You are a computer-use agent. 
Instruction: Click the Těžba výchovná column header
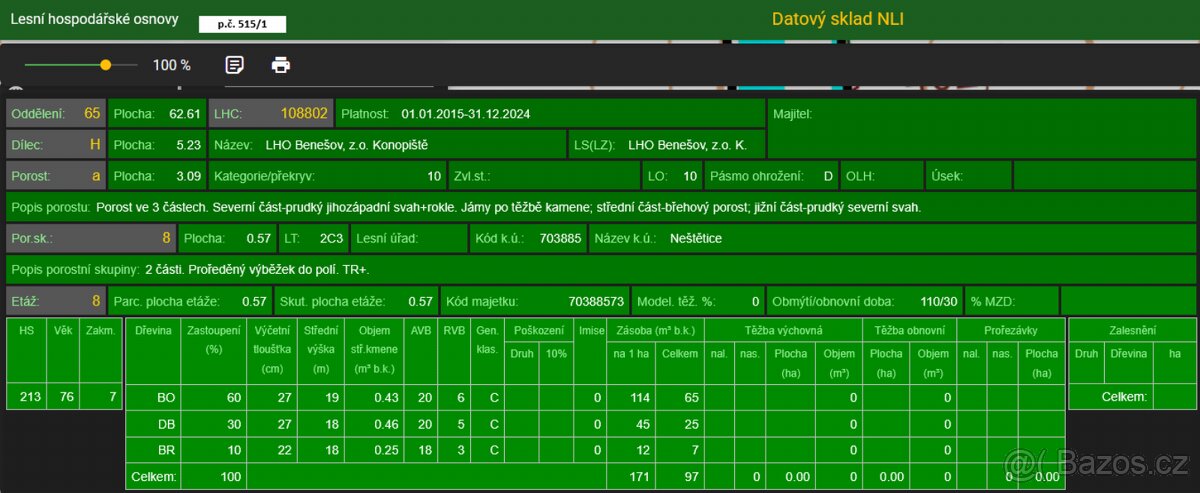pyautogui.click(x=783, y=330)
